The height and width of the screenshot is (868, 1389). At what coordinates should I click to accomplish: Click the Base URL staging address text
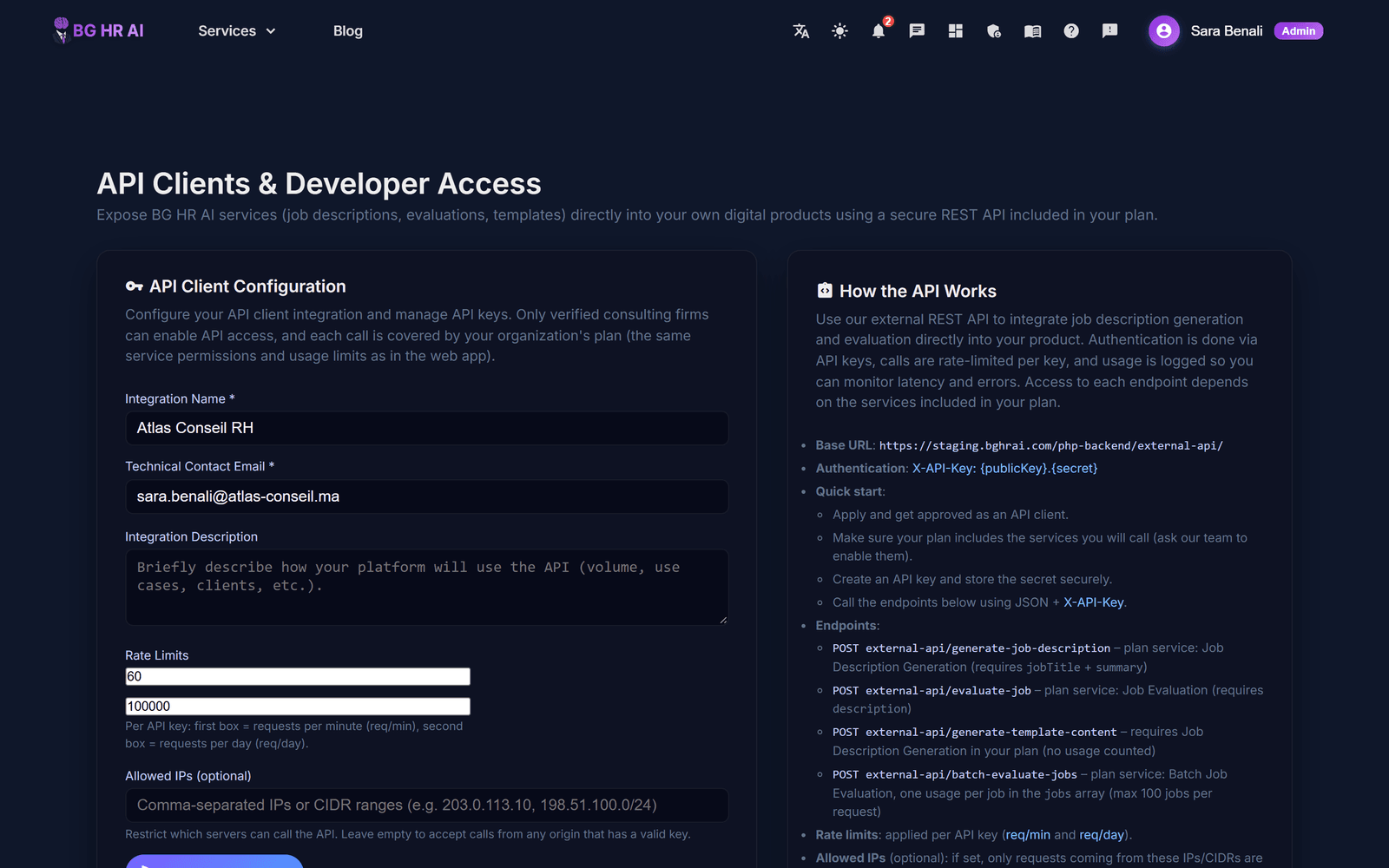(1050, 445)
